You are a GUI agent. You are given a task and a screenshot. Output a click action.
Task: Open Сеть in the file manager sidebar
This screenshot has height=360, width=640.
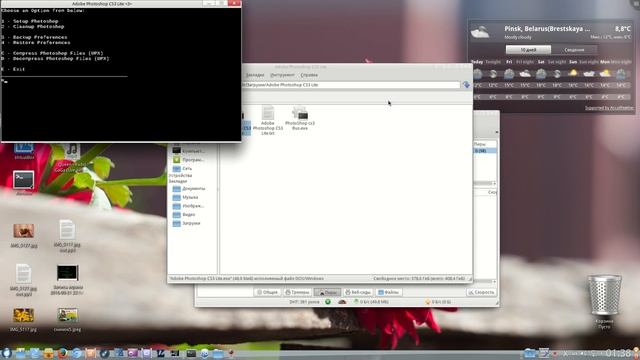pyautogui.click(x=182, y=168)
